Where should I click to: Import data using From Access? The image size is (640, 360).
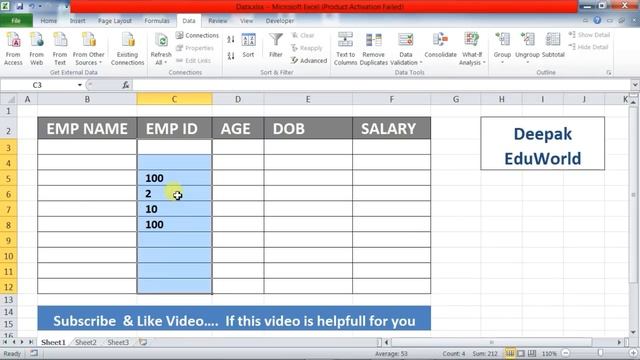pos(13,49)
